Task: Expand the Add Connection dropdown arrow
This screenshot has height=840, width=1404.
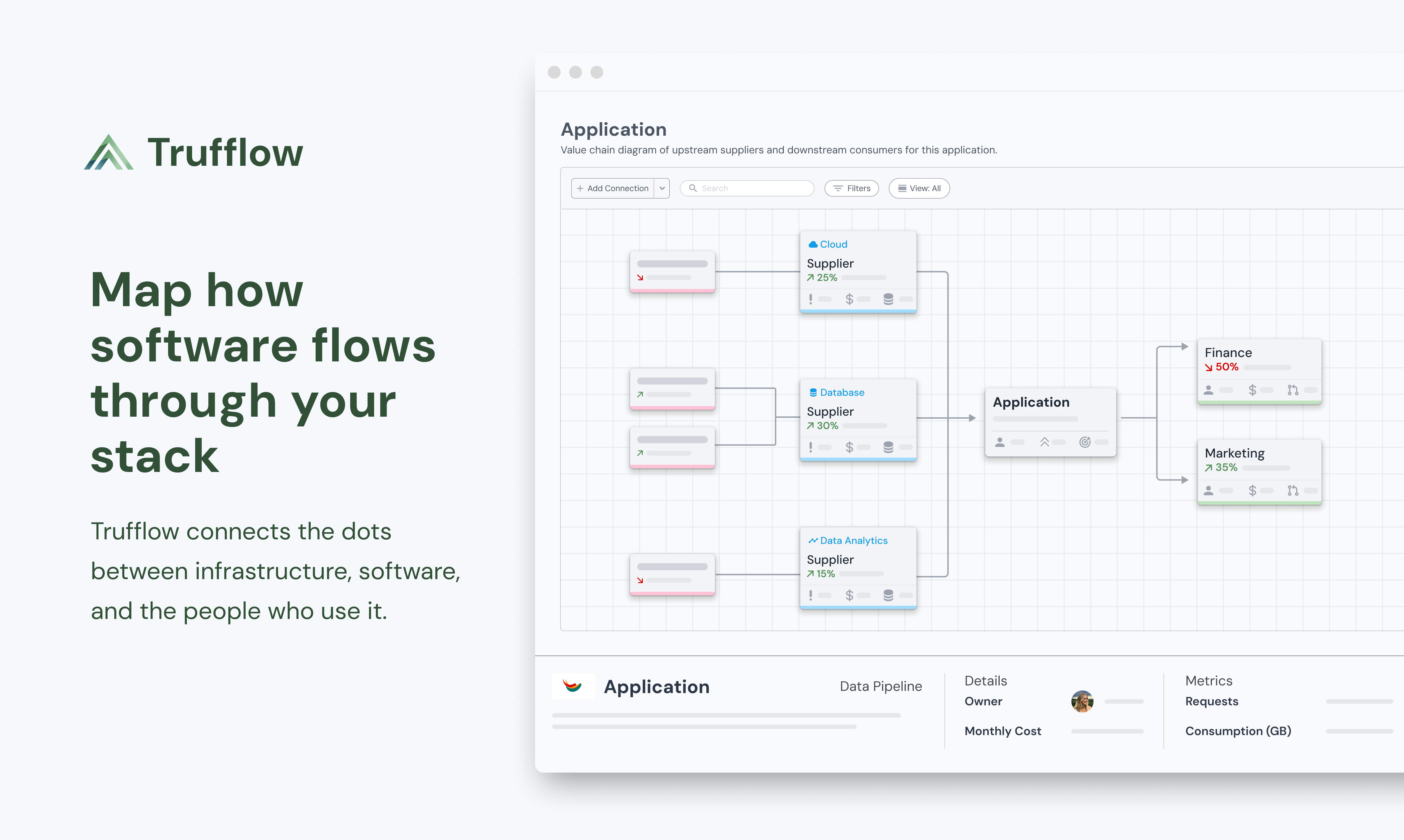Action: 662,188
